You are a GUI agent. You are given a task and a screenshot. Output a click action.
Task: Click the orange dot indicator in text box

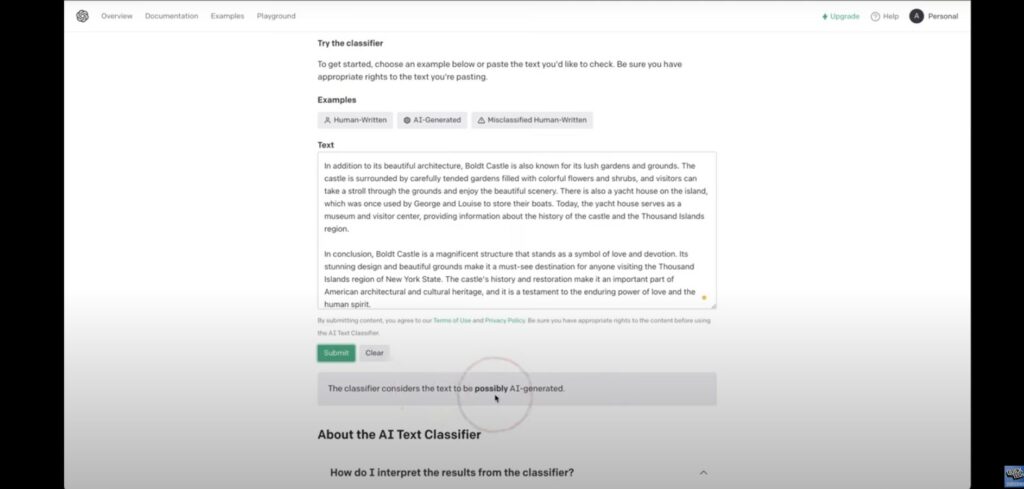[x=704, y=298]
